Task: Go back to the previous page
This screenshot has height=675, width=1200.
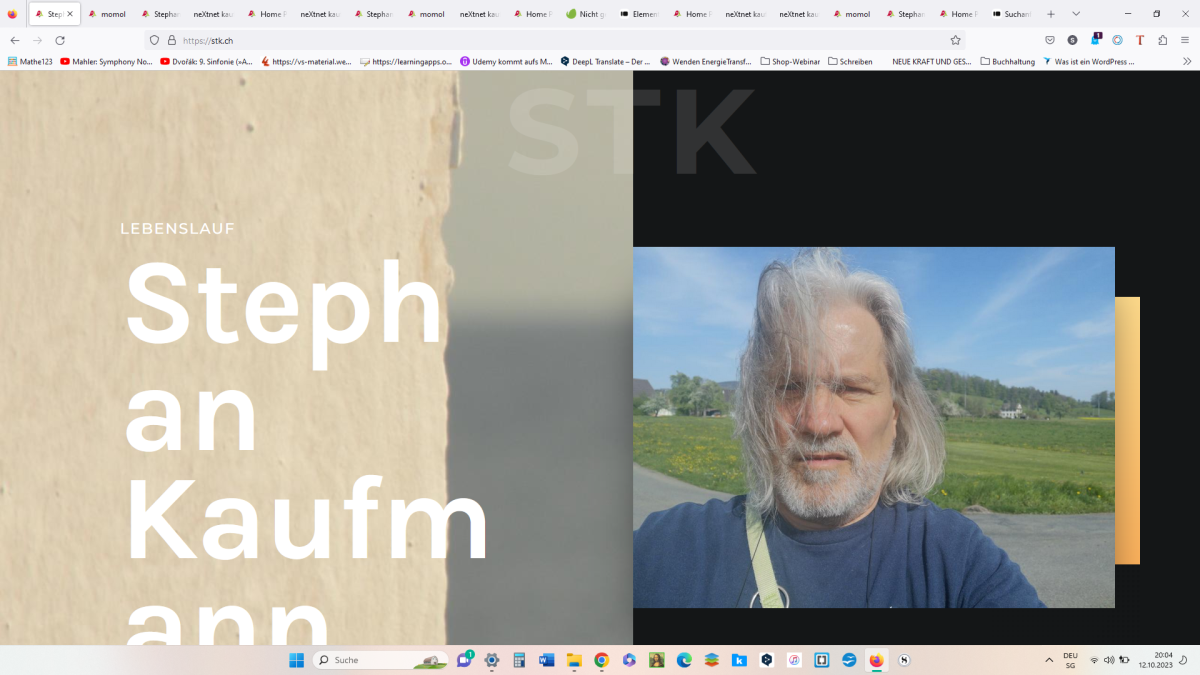Action: (x=14, y=40)
